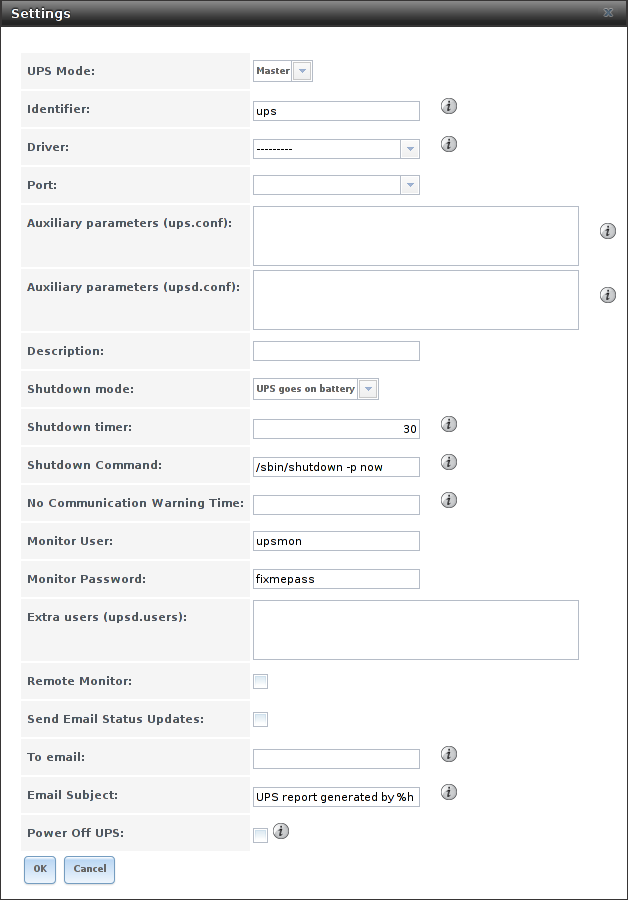The width and height of the screenshot is (628, 900).
Task: Click info icon for Shutdown Command
Action: (x=449, y=462)
